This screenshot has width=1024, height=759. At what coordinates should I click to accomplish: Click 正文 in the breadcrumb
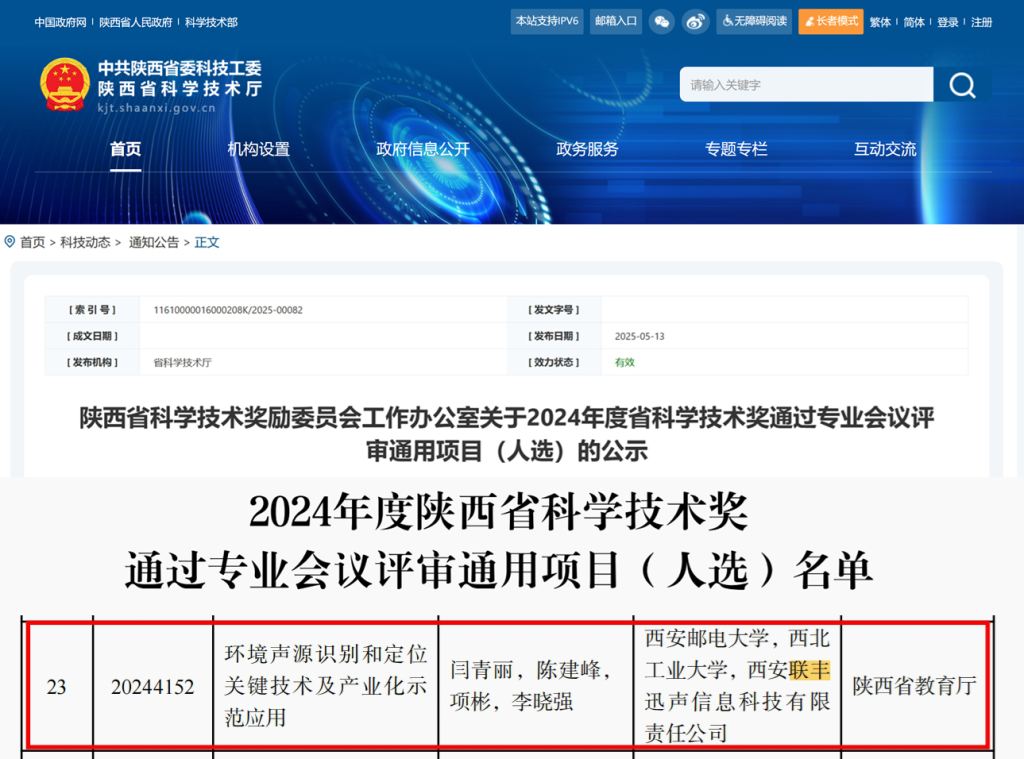(207, 242)
